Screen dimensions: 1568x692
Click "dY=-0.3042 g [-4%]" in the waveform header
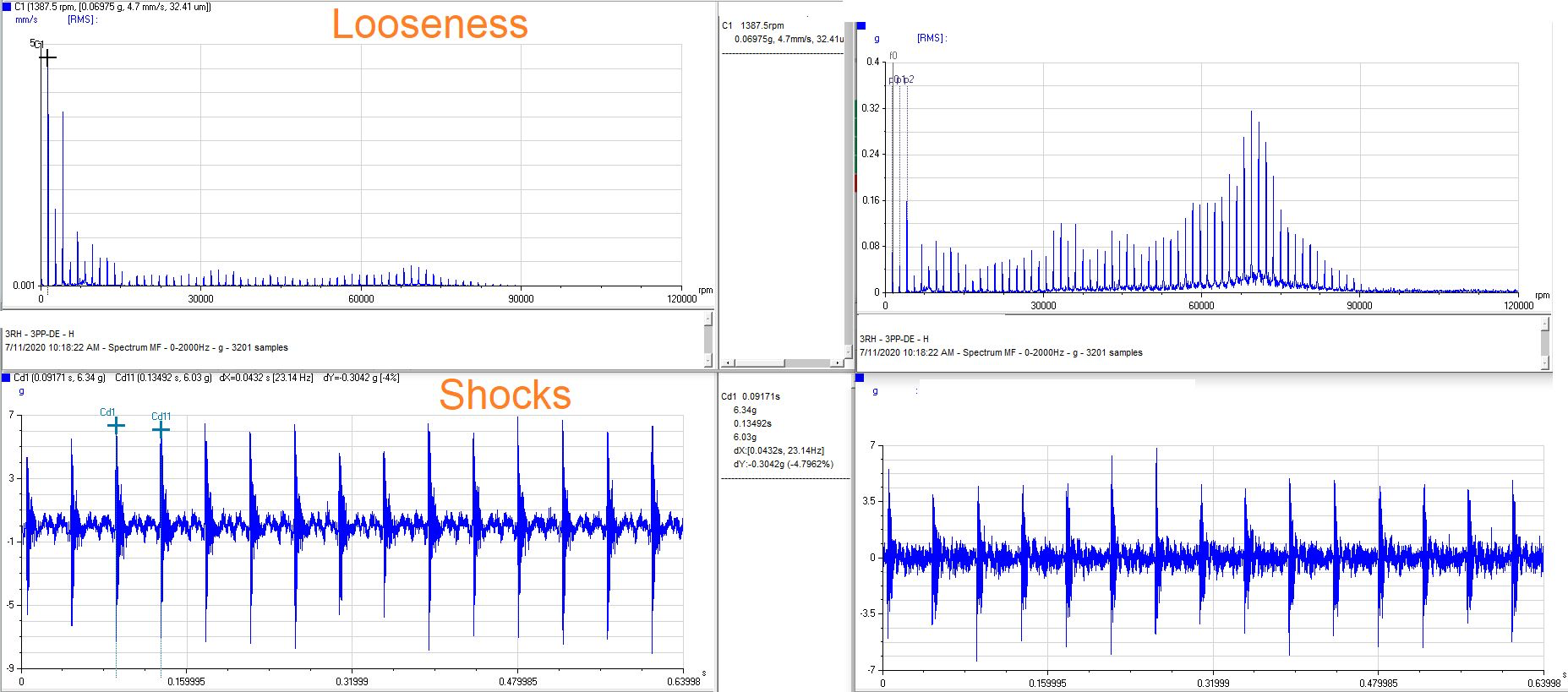[x=362, y=378]
